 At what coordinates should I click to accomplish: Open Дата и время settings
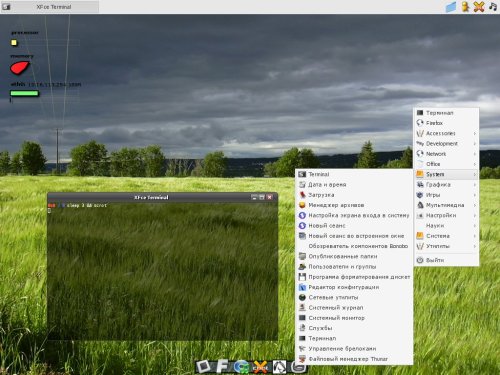point(354,185)
